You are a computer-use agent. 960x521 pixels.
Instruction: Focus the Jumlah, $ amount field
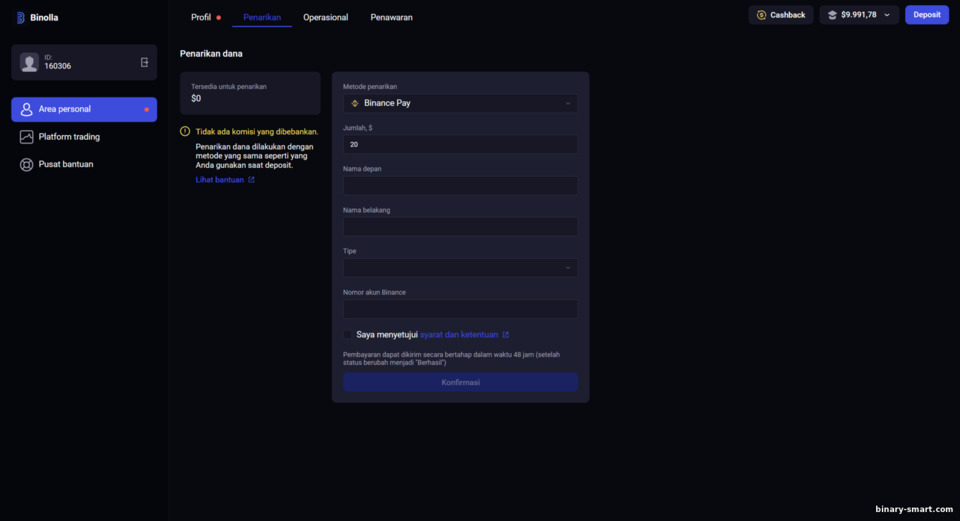(460, 144)
